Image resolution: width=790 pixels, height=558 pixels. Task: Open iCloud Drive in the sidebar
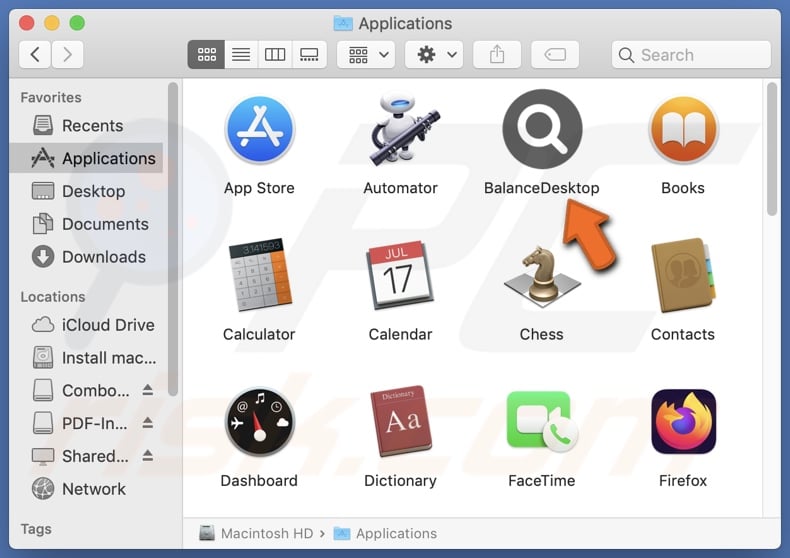[x=86, y=325]
